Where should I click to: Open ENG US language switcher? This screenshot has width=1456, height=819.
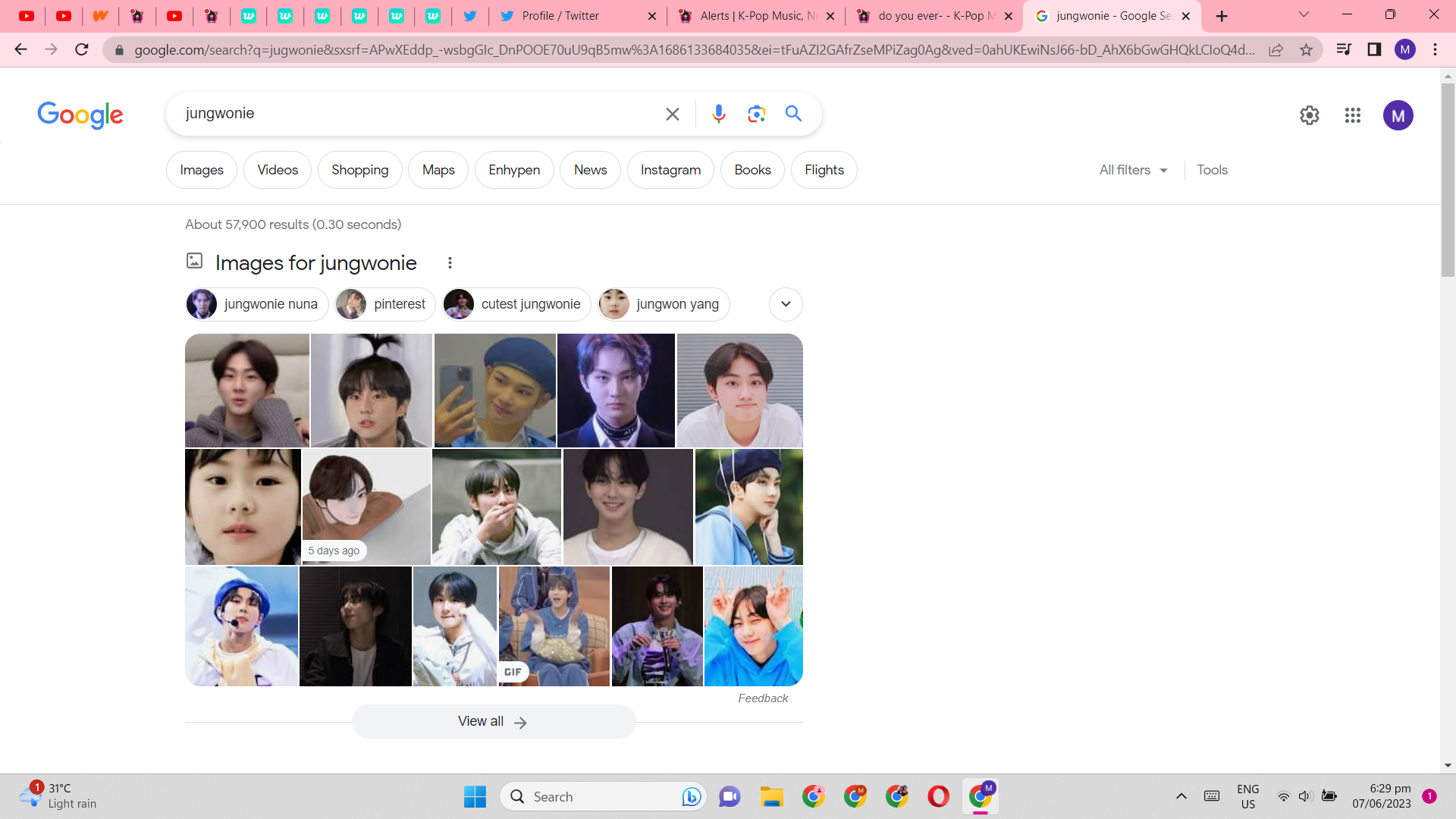tap(1247, 796)
